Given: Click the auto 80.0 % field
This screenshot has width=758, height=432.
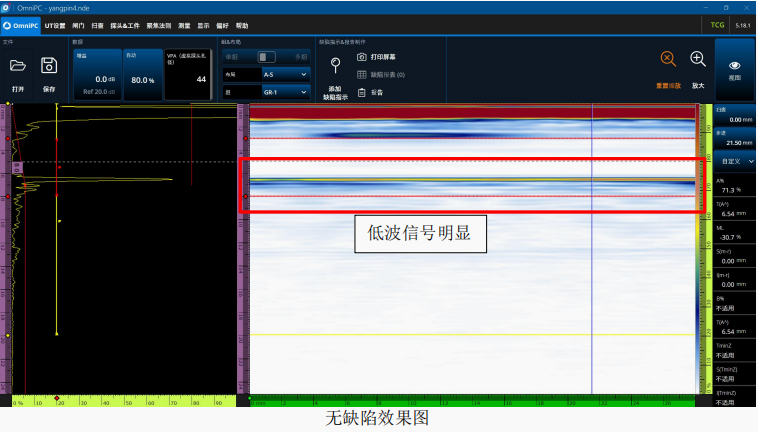Looking at the screenshot, I should click(x=143, y=74).
